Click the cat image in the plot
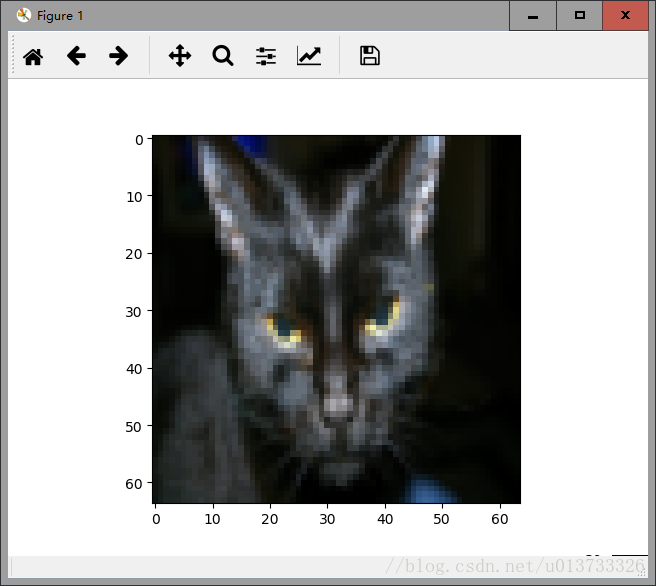Viewport: 656px width, 586px height. 337,319
